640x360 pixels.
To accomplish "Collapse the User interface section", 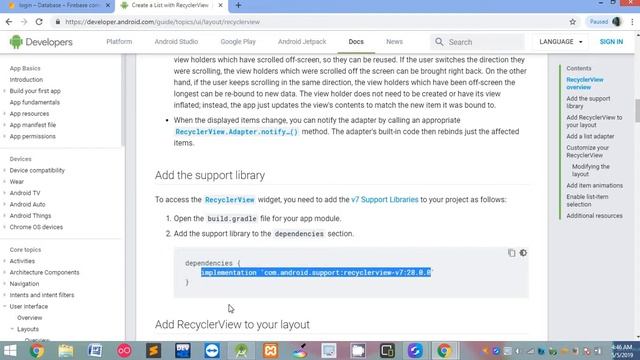I will pos(4,306).
